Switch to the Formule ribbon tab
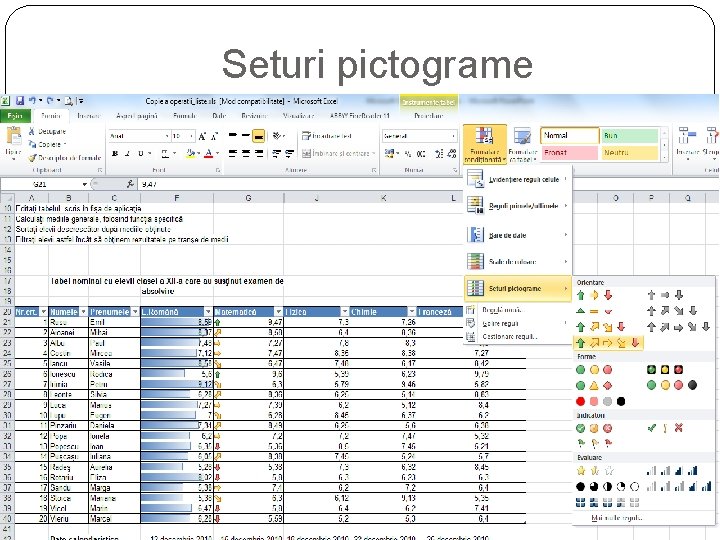 click(x=185, y=116)
